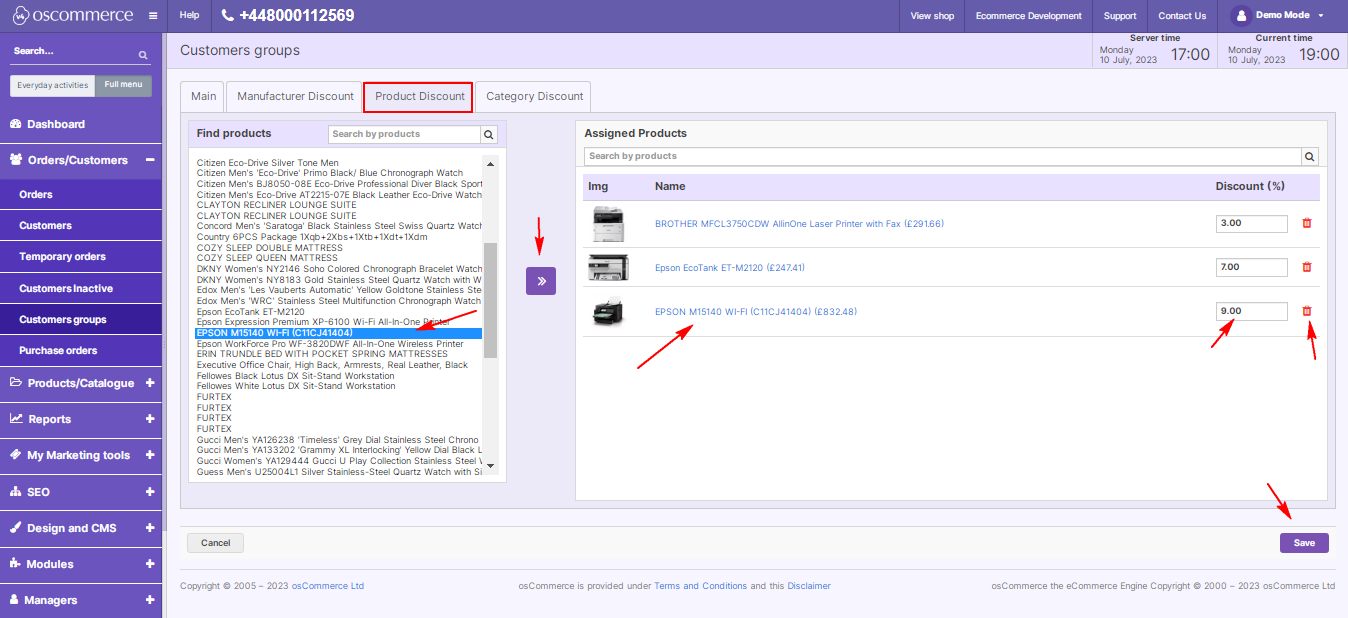Click the hamburger menu icon beside the logo
This screenshot has height=618, width=1348.
coord(152,16)
